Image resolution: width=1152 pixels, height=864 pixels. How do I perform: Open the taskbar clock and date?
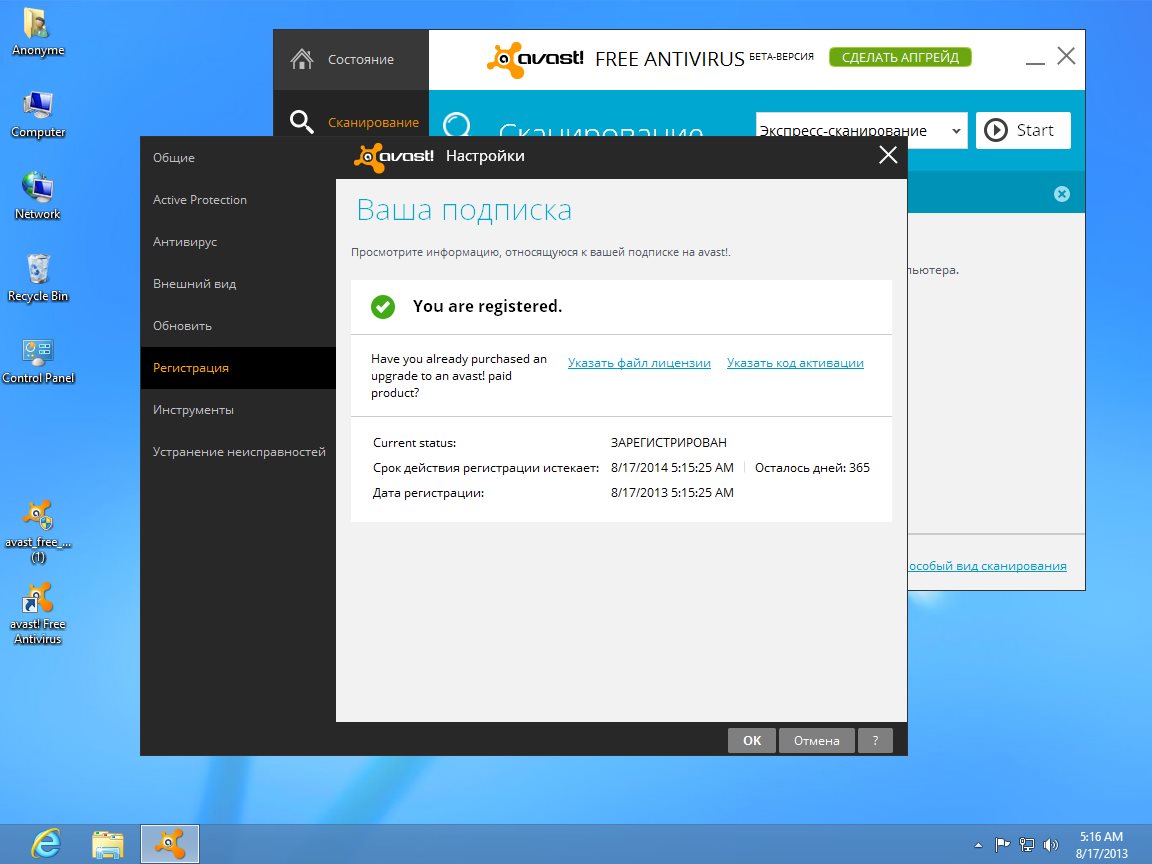click(1101, 845)
